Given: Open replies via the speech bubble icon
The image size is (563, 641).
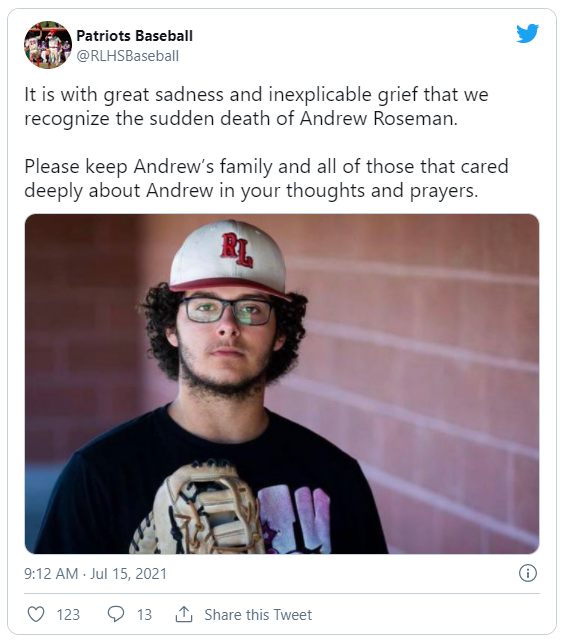Looking at the screenshot, I should pos(116,614).
